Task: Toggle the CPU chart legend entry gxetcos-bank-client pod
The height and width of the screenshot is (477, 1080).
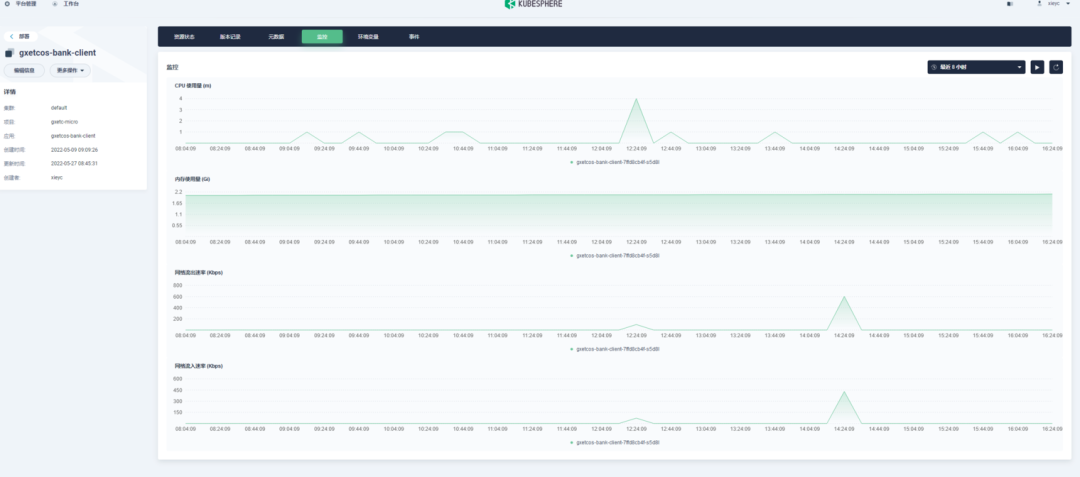Action: [615, 162]
